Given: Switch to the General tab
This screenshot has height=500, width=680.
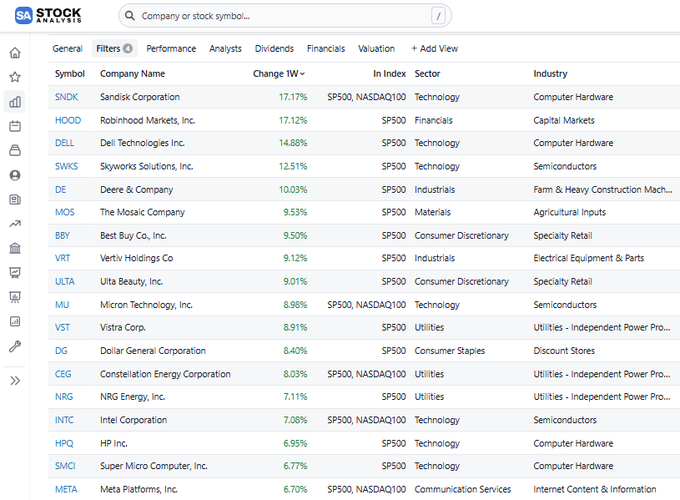Looking at the screenshot, I should click(x=67, y=49).
